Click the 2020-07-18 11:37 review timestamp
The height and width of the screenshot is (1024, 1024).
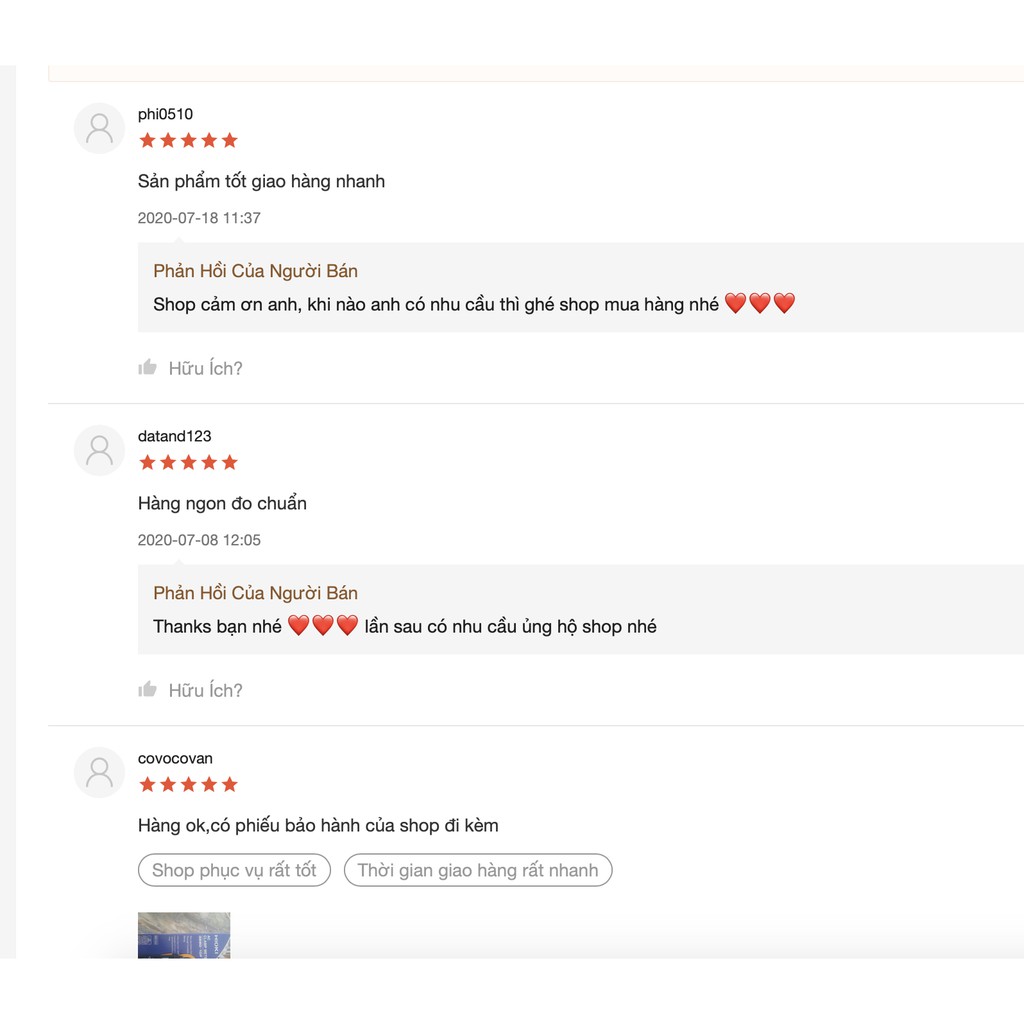(x=199, y=218)
